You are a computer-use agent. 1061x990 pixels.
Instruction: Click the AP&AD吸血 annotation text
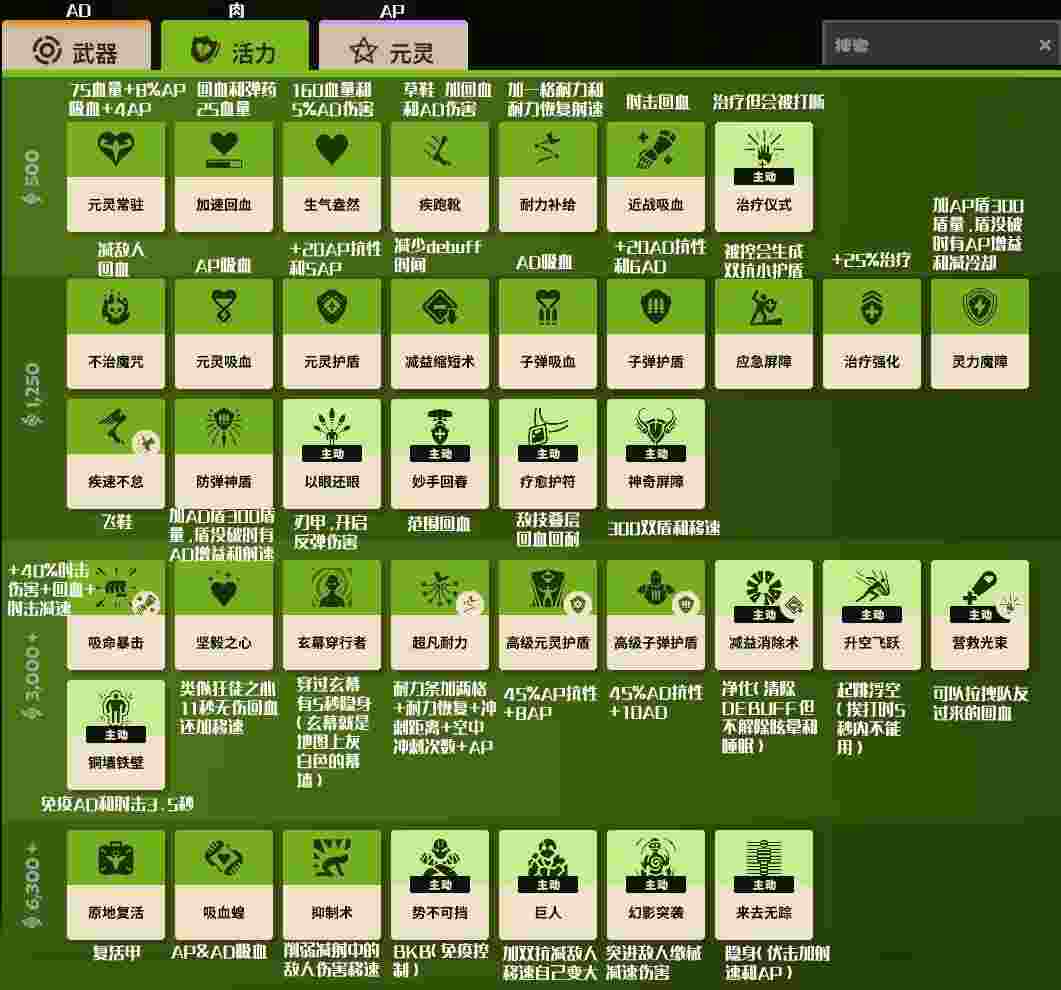point(219,952)
